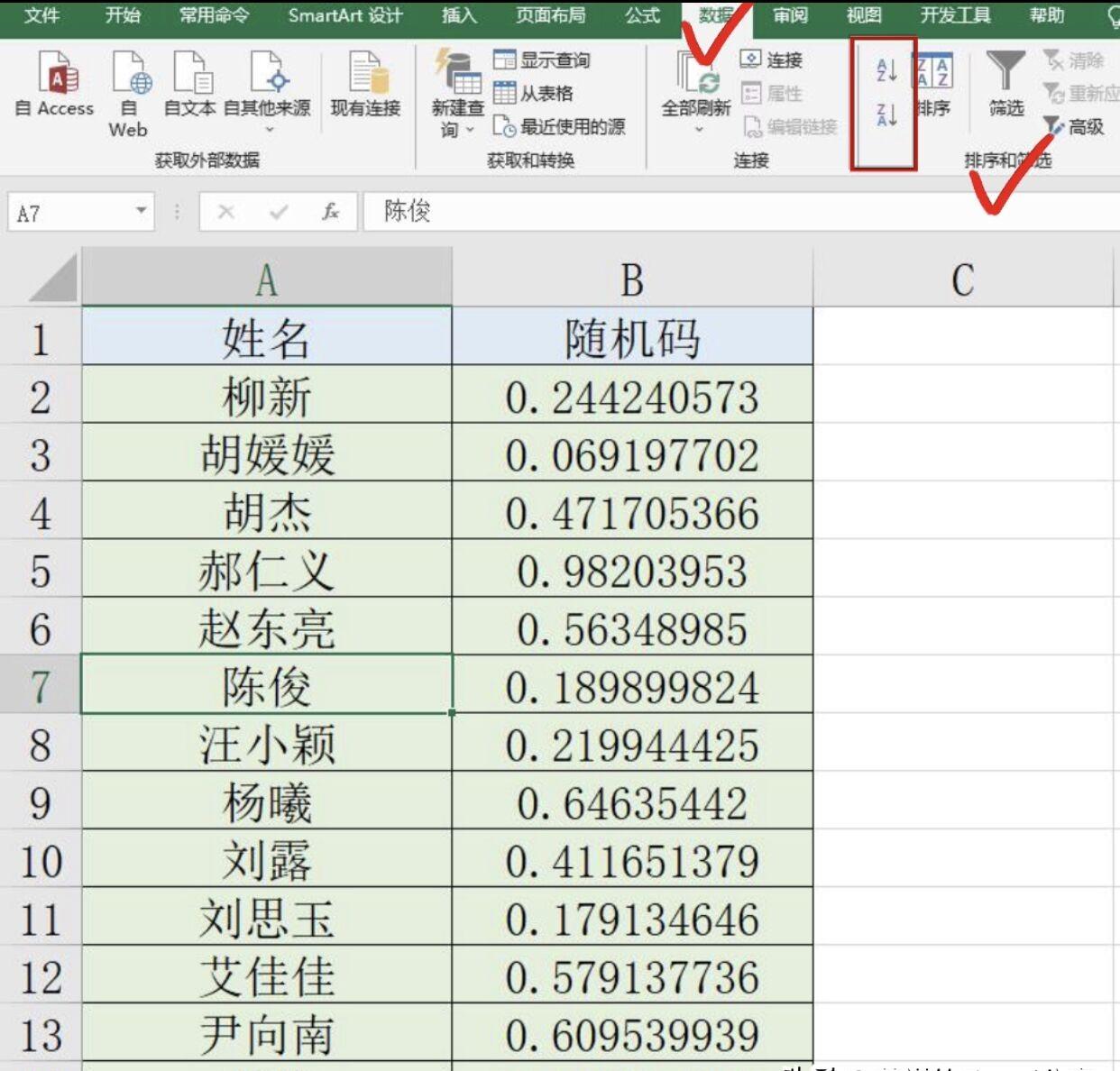Click cell containing 郝仁义
Viewport: 1120px width, 1071px height.
[x=267, y=570]
